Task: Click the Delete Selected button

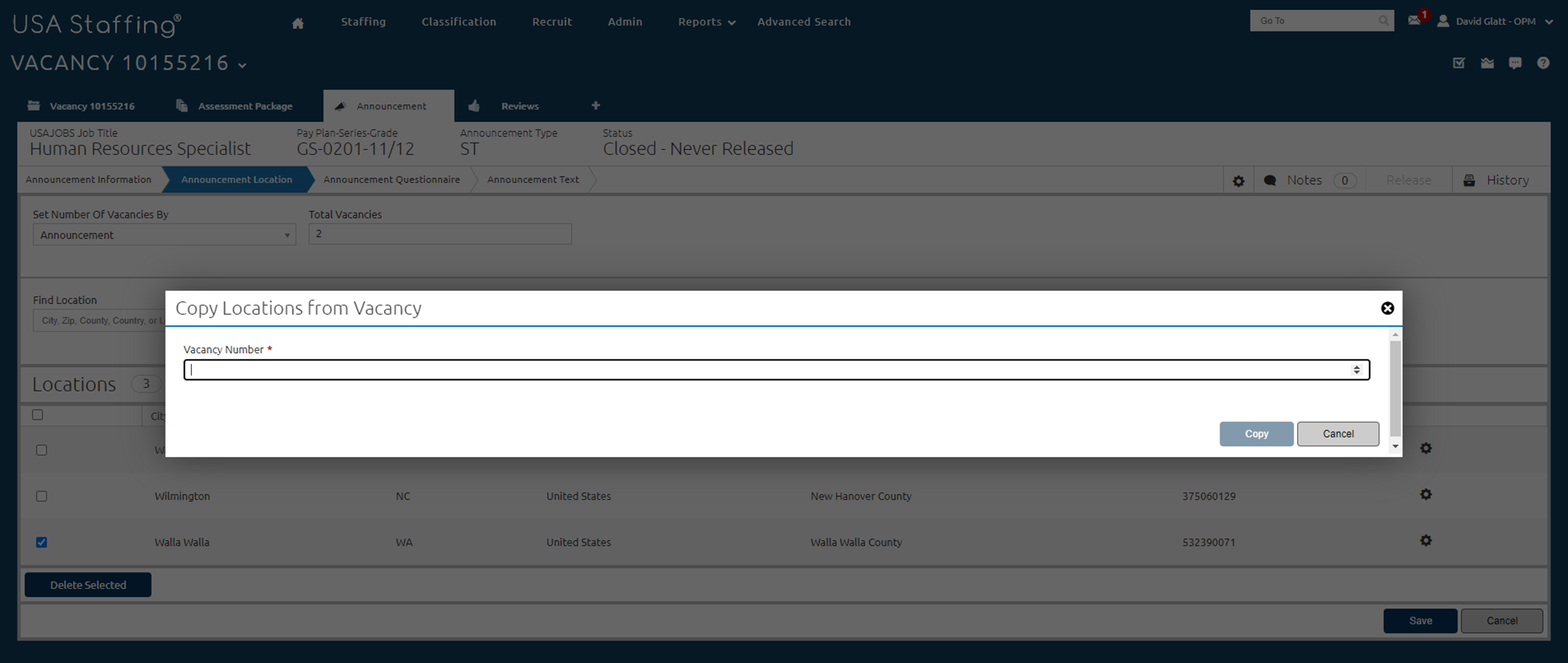Action: [x=88, y=585]
